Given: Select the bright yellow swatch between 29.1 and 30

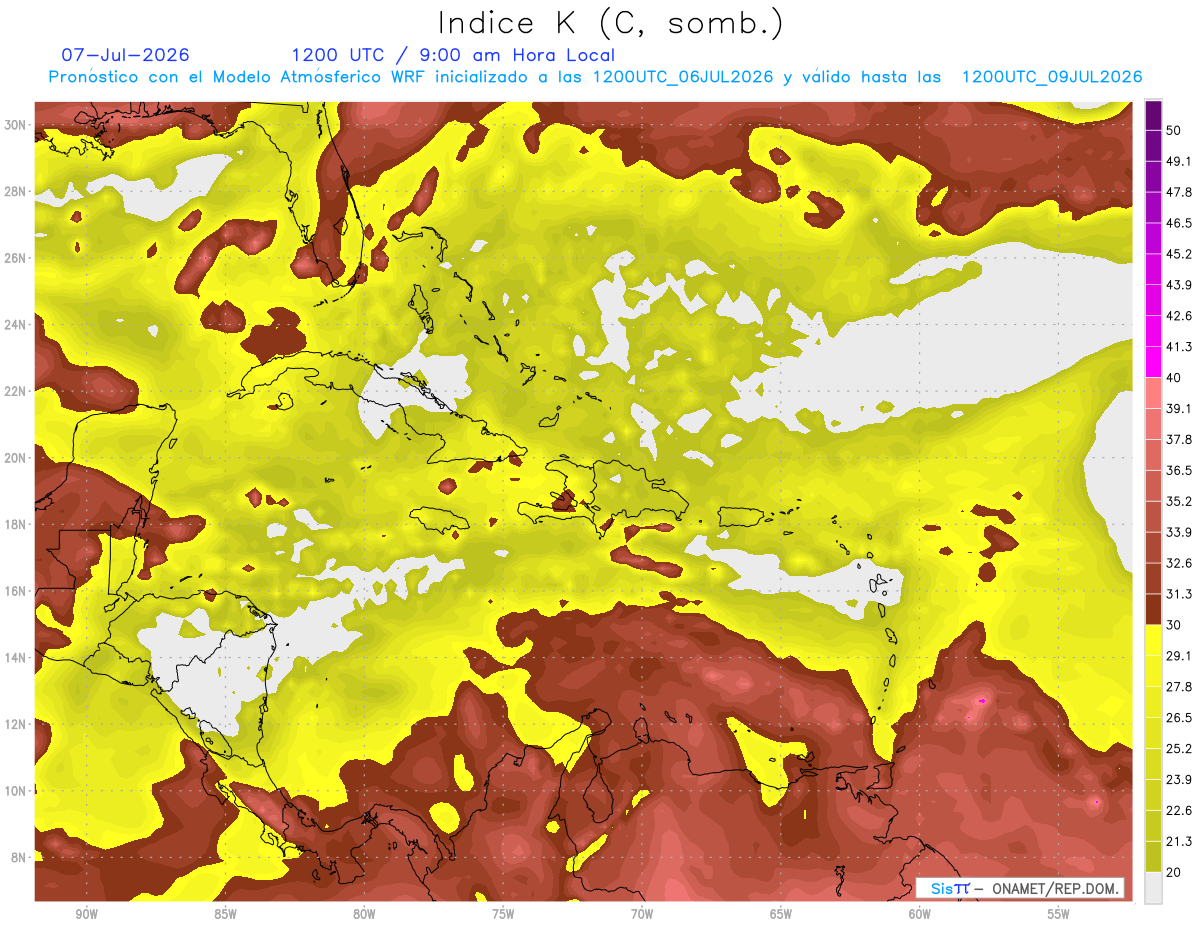Looking at the screenshot, I should tap(1154, 640).
